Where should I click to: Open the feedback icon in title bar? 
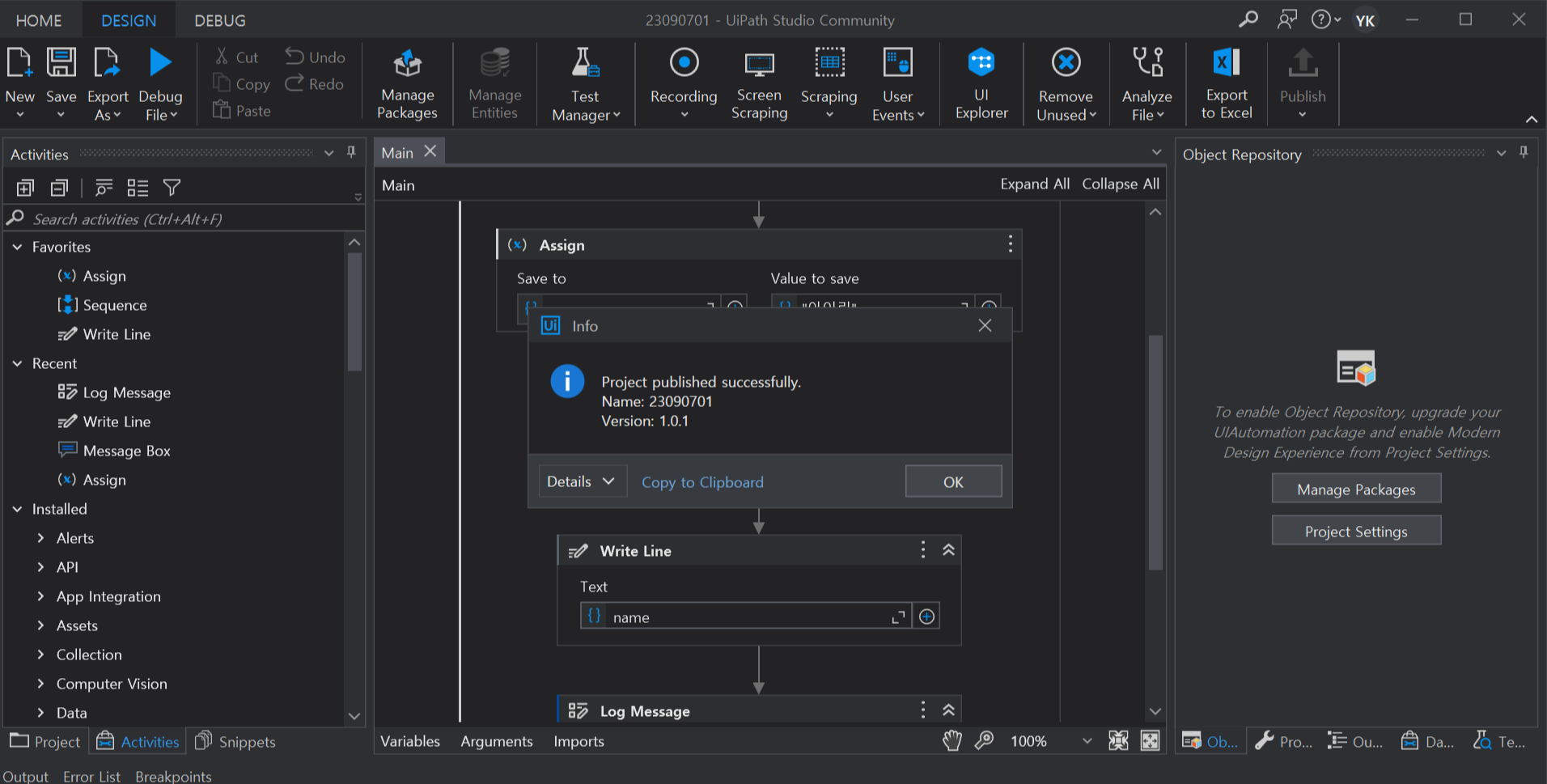(1287, 19)
